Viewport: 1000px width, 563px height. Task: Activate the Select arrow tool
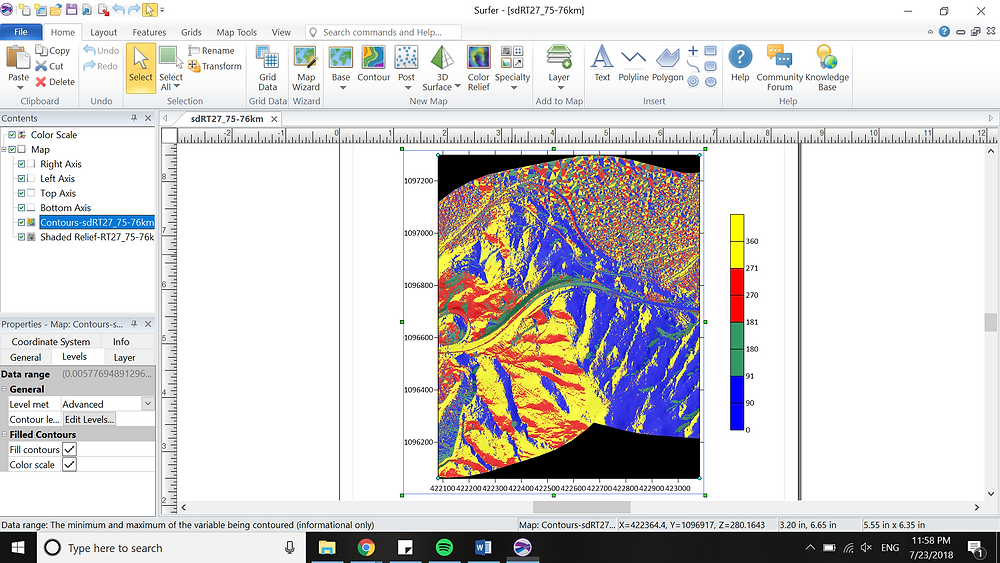click(141, 68)
